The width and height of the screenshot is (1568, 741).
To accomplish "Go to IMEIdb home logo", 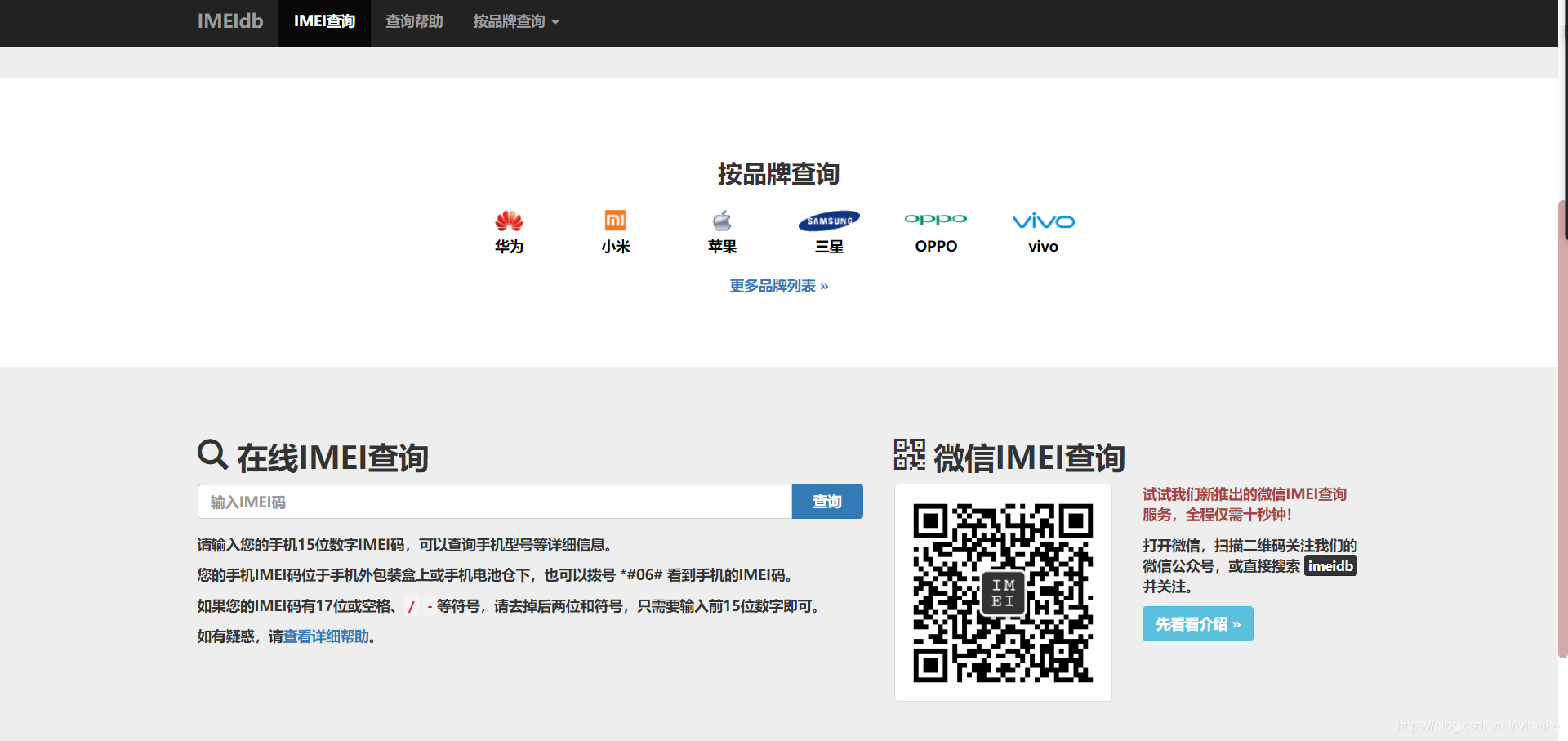I will pos(230,21).
